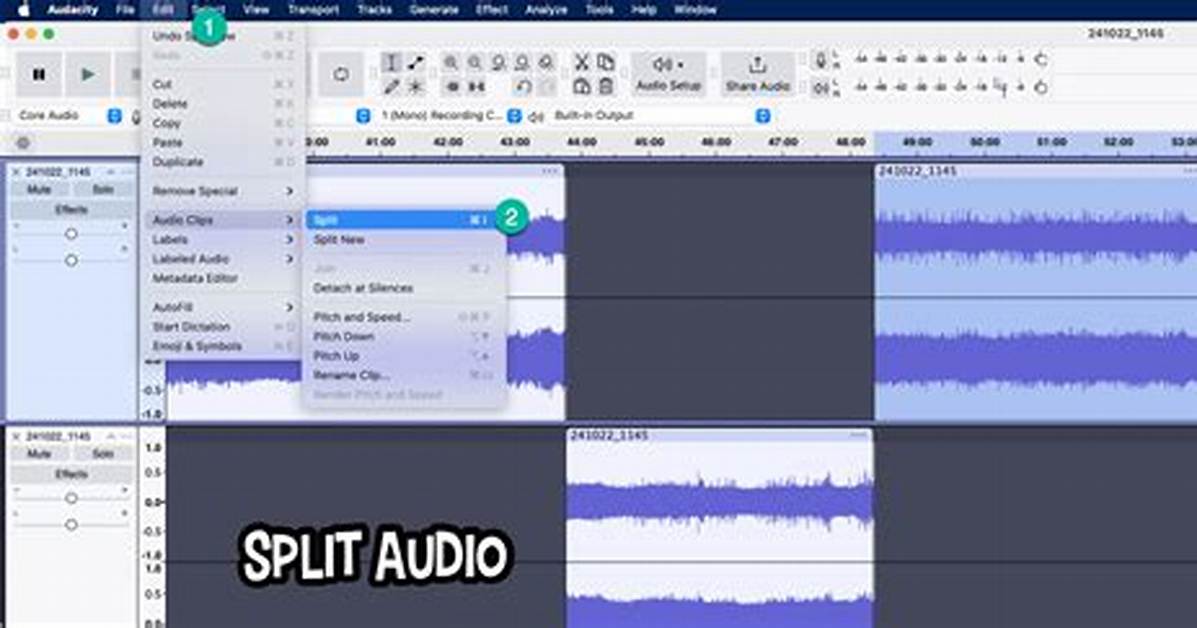Expand the Remove Special submenu
Image resolution: width=1197 pixels, height=628 pixels.
pos(223,191)
